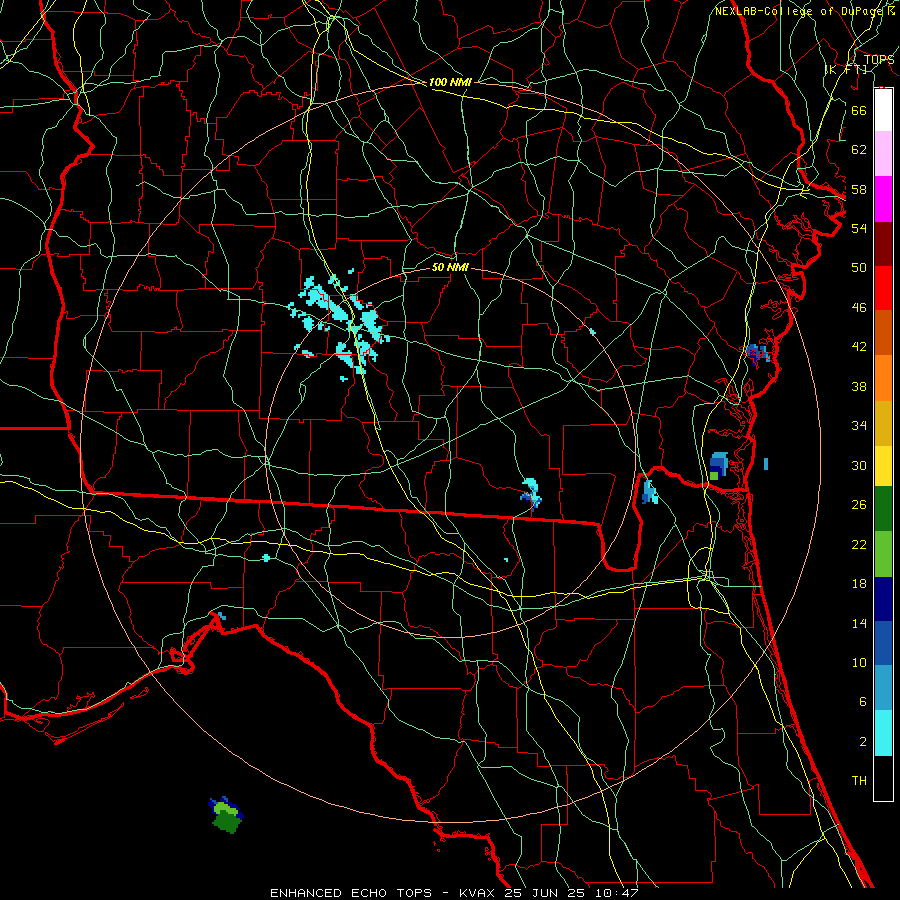Click the legend value "14"

859,623
